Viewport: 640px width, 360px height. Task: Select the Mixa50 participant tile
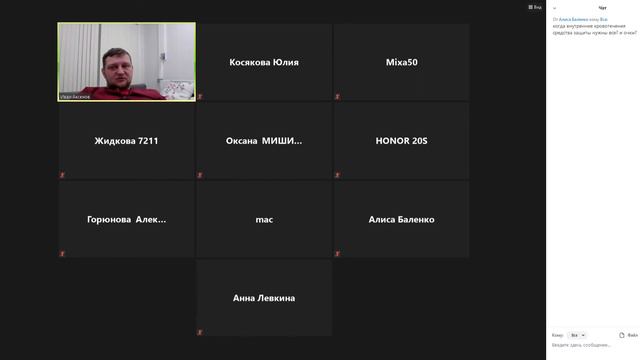(x=402, y=62)
